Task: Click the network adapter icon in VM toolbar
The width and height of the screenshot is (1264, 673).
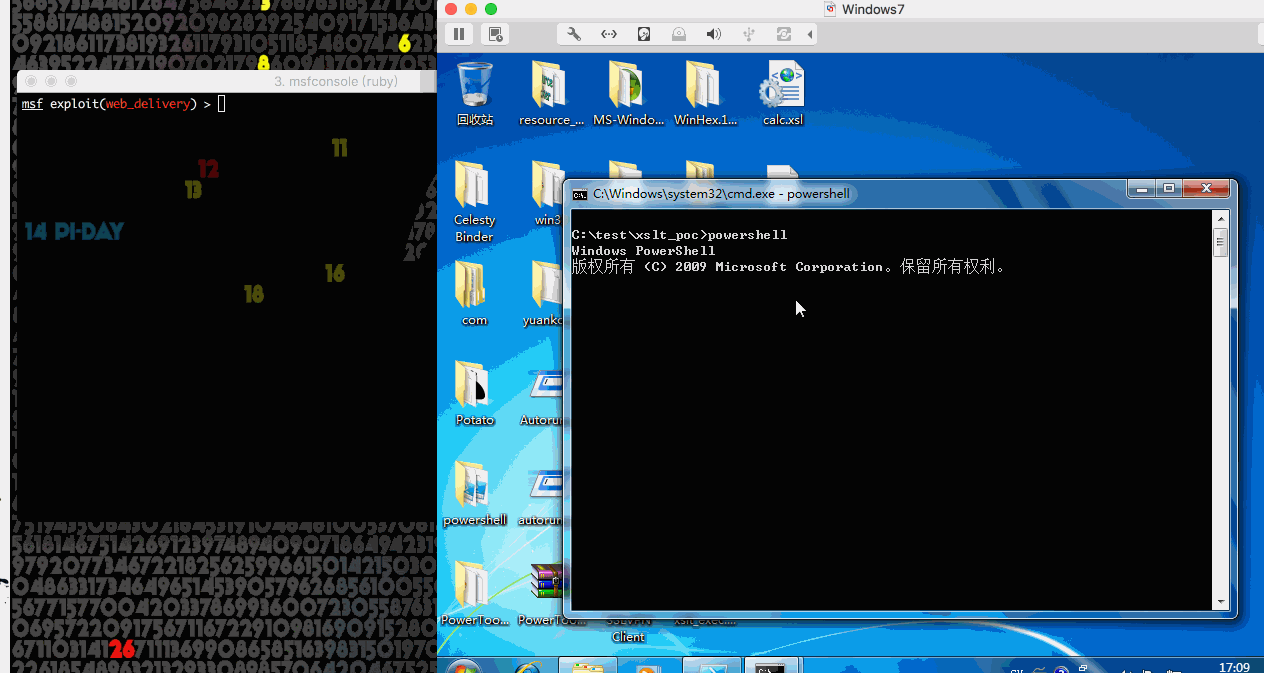Action: (x=609, y=34)
